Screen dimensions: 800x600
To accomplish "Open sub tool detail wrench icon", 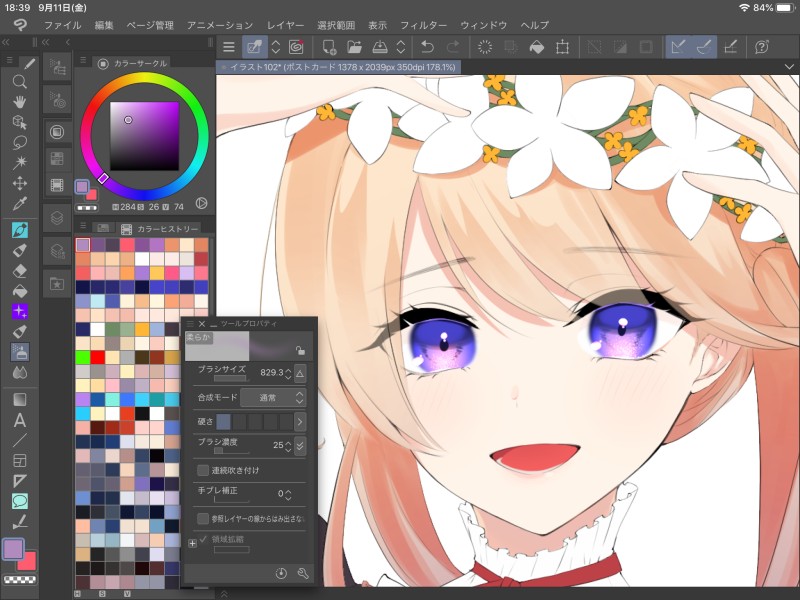I will [x=303, y=573].
